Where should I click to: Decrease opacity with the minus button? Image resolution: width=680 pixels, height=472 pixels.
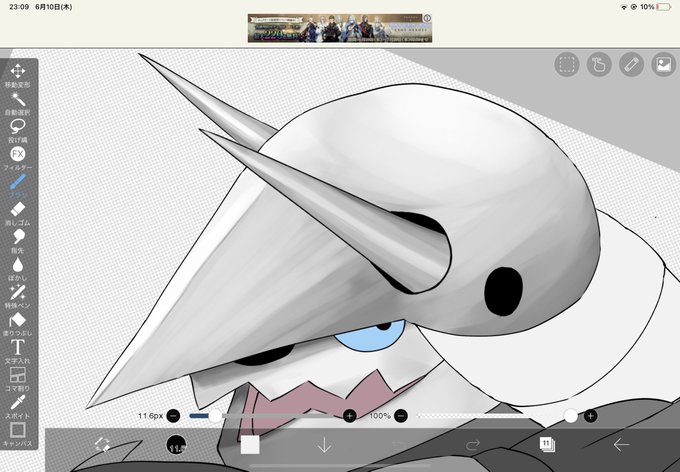[401, 416]
